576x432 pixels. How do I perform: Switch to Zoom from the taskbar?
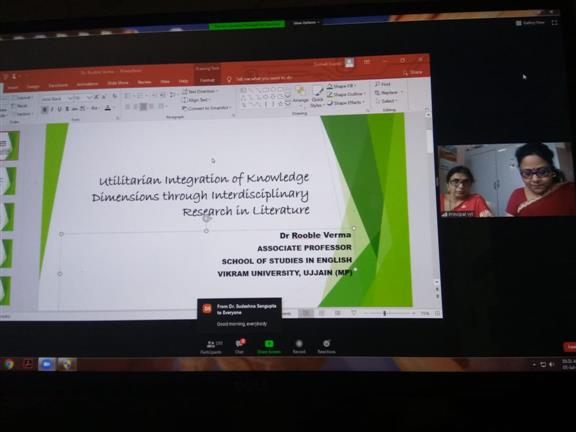tap(47, 364)
